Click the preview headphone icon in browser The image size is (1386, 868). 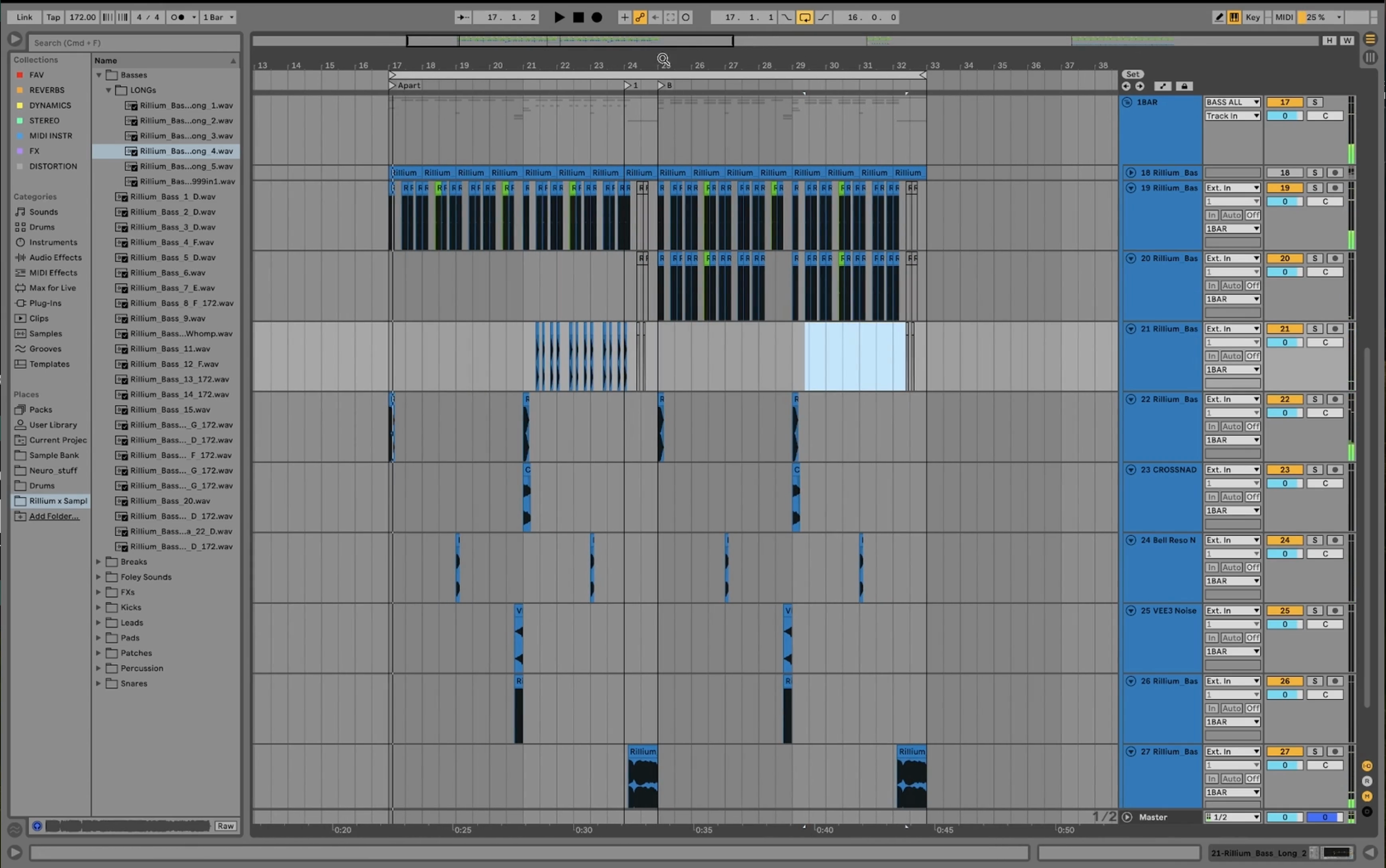38,826
